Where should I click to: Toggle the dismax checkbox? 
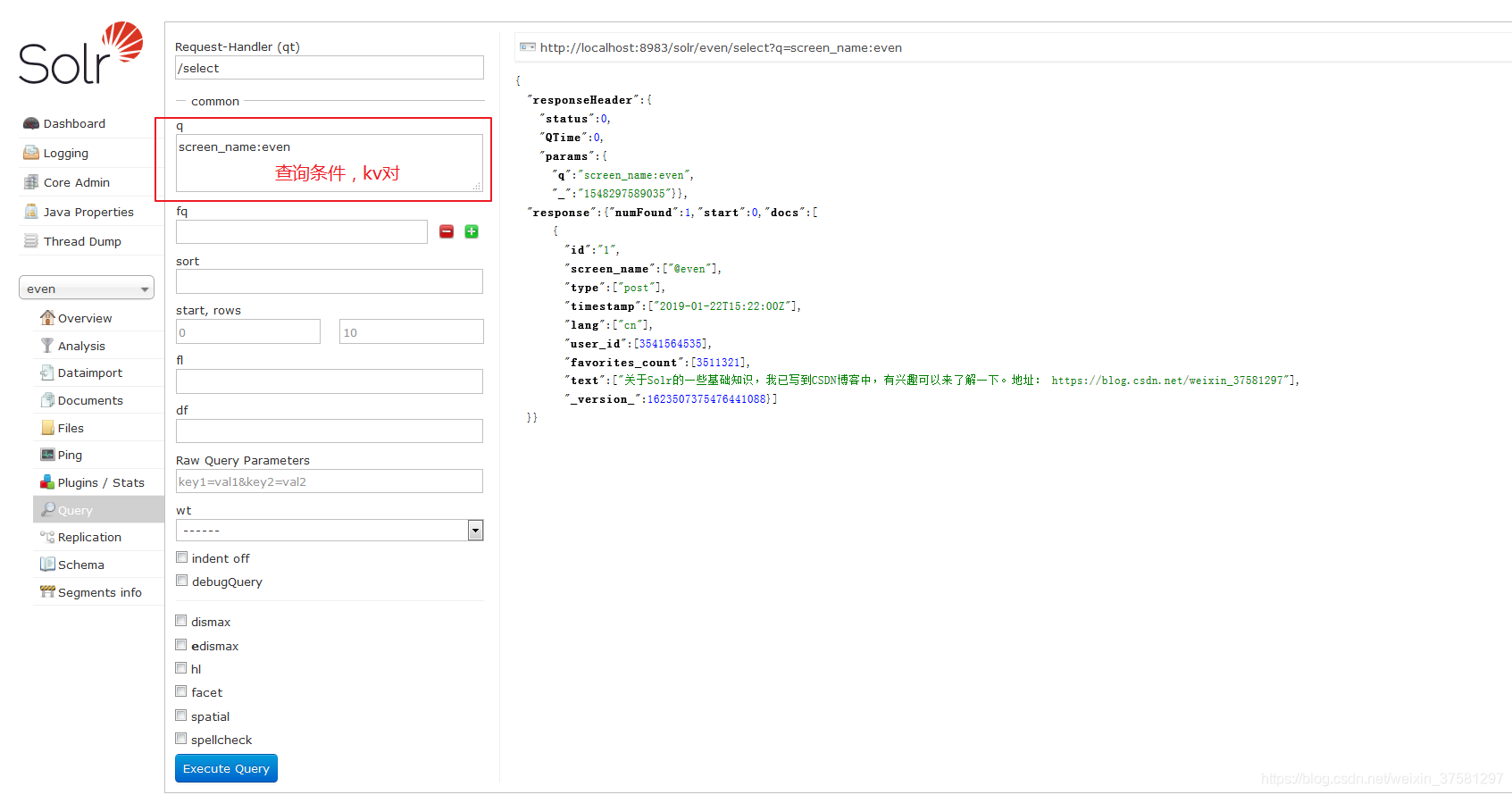pyautogui.click(x=181, y=621)
